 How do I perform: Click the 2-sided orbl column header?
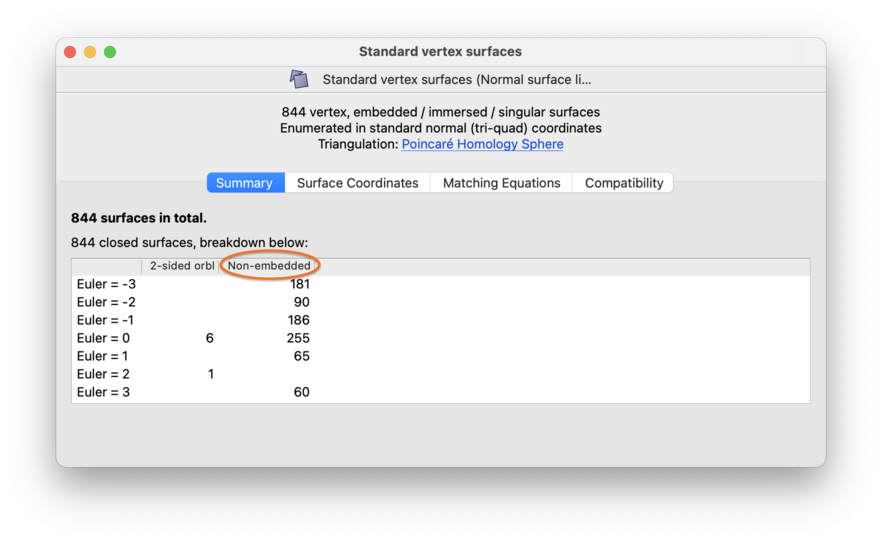pyautogui.click(x=181, y=265)
